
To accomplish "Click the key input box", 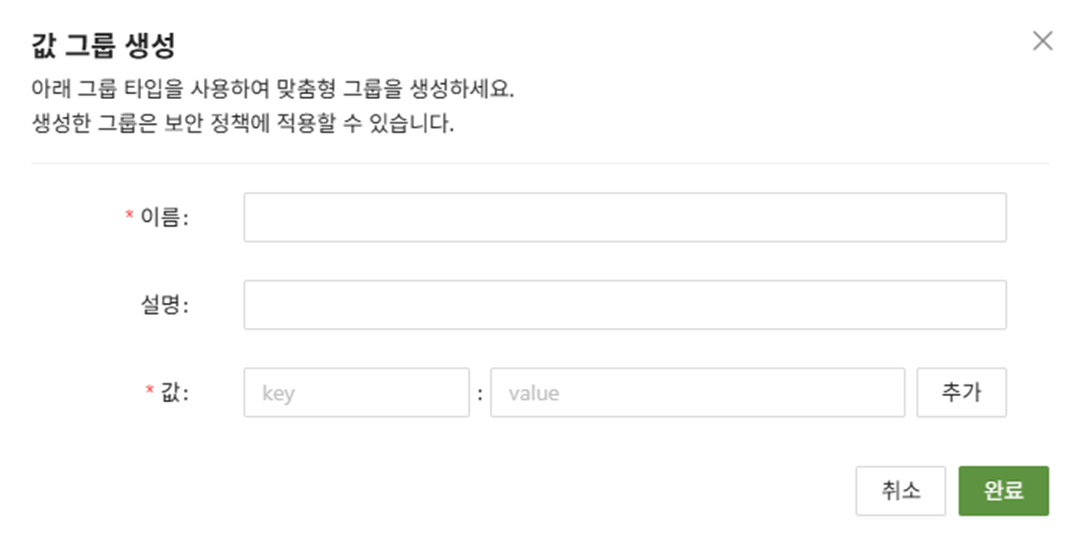I will click(356, 393).
